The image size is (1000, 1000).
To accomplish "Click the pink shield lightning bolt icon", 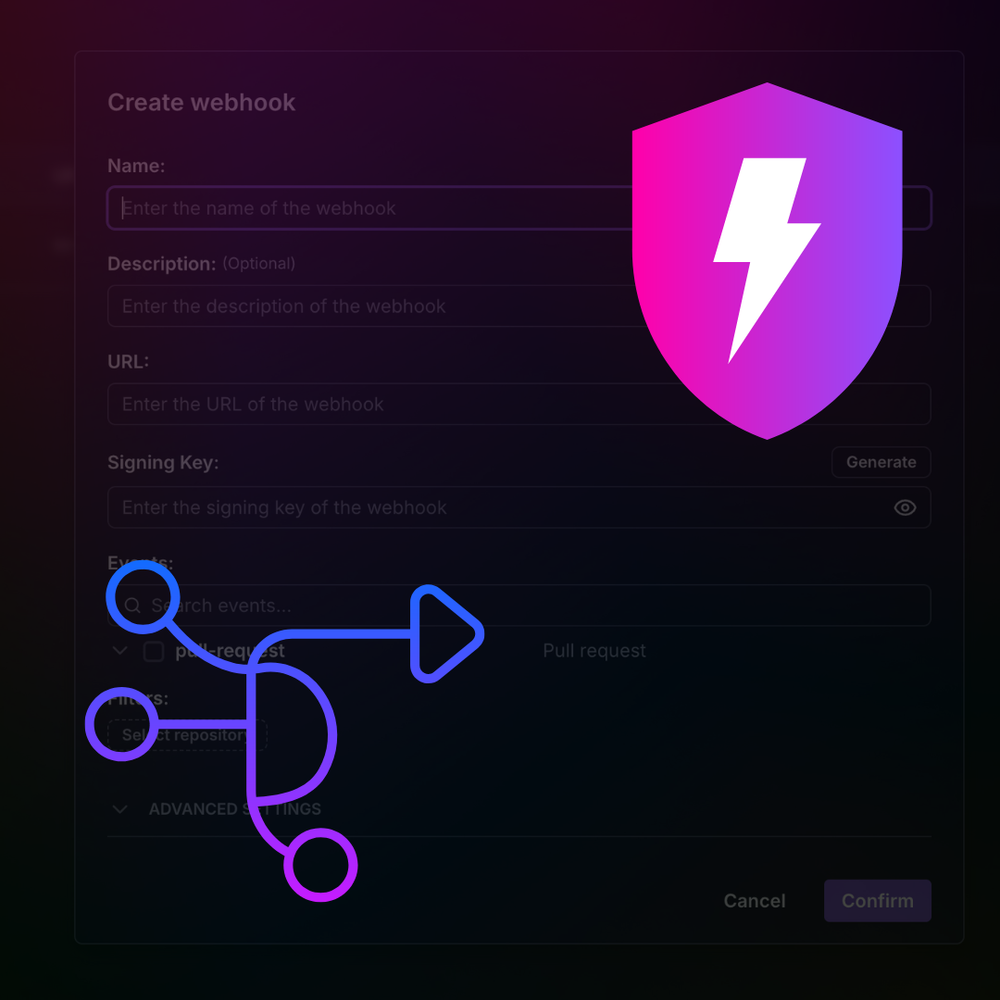I will click(767, 261).
